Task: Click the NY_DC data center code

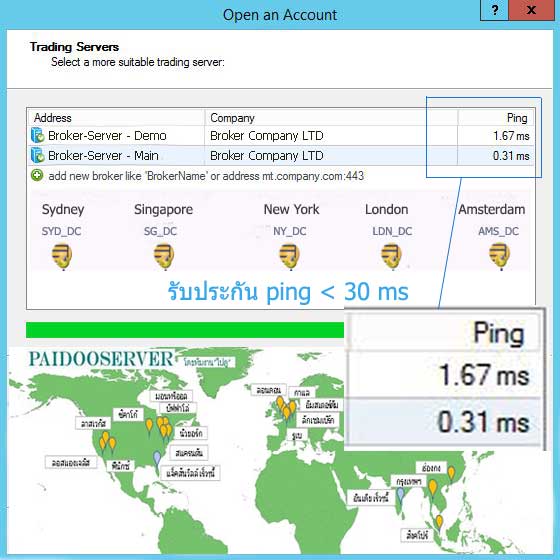Action: [290, 231]
